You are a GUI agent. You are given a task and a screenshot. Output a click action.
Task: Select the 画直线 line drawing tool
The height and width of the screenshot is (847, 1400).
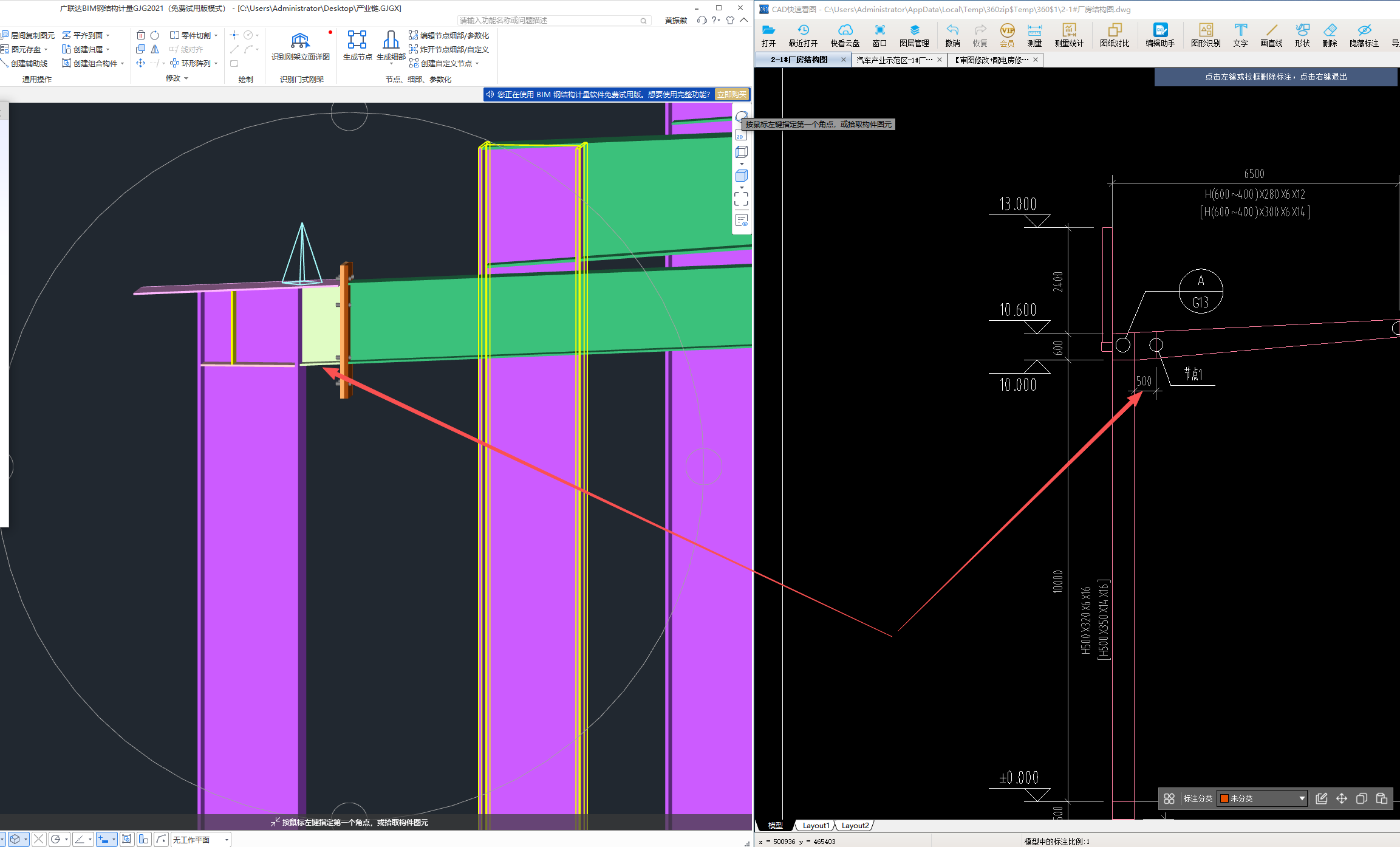(1271, 30)
